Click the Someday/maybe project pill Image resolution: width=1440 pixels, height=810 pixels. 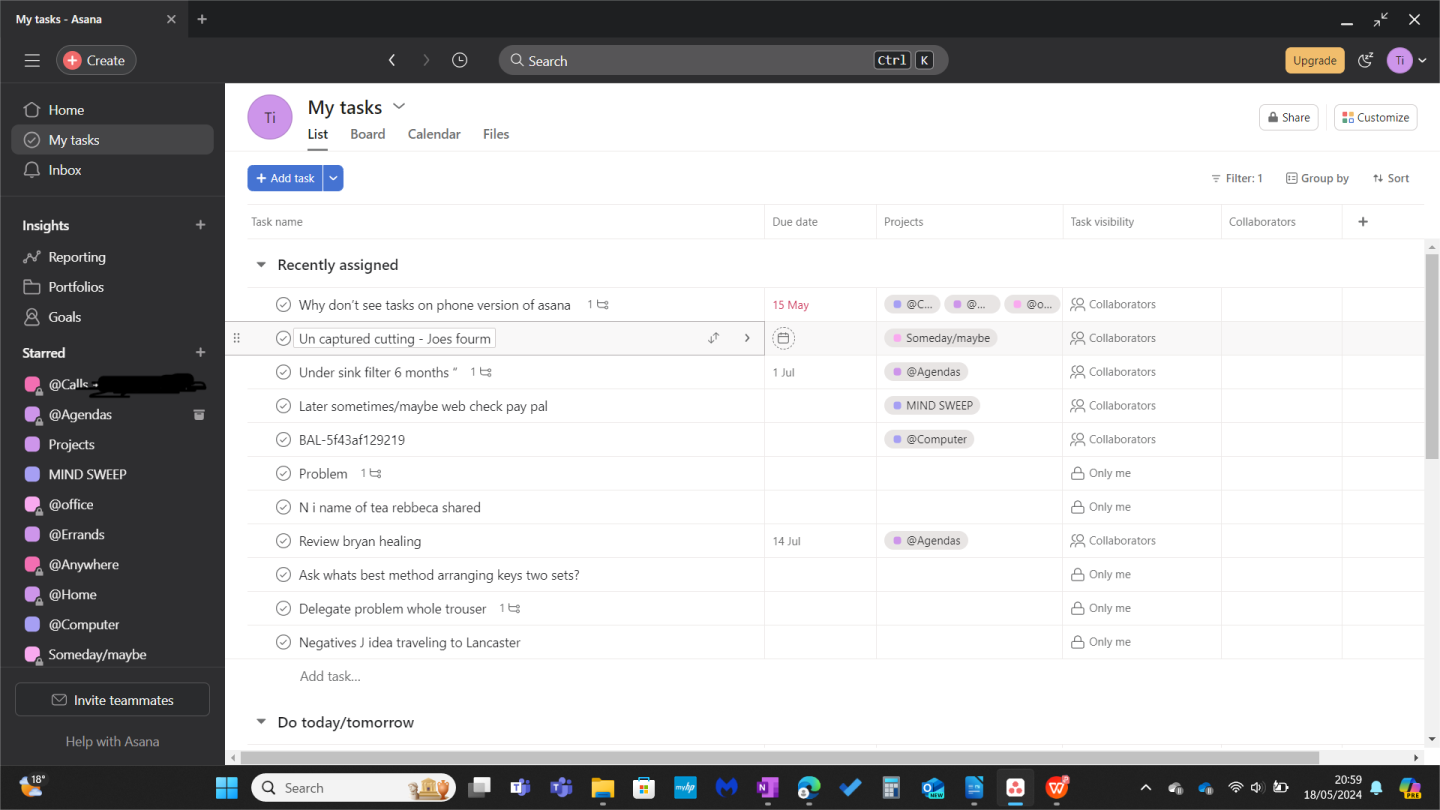[940, 338]
